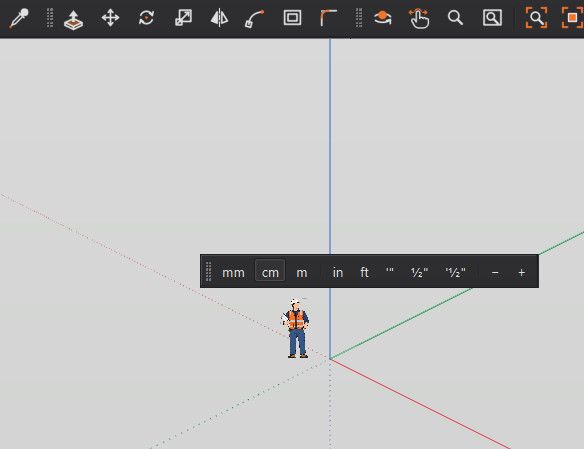The image size is (584, 449).
Task: Switch units to m
Action: click(x=302, y=273)
